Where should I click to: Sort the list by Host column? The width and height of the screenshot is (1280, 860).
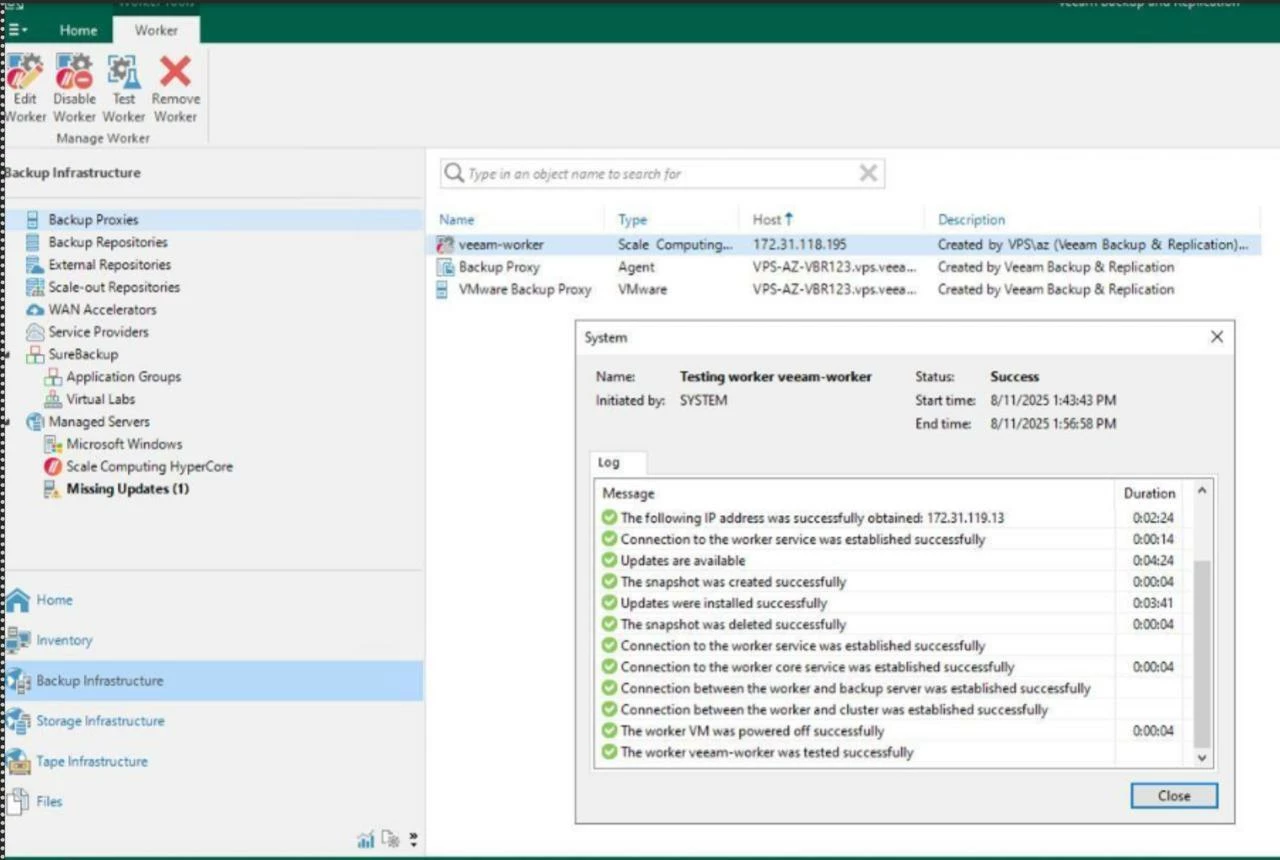click(x=773, y=219)
